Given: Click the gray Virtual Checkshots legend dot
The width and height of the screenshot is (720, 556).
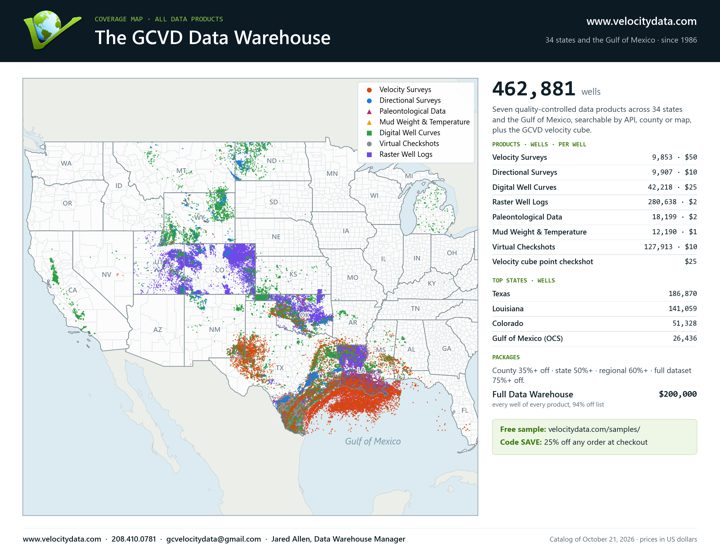Looking at the screenshot, I should point(369,144).
